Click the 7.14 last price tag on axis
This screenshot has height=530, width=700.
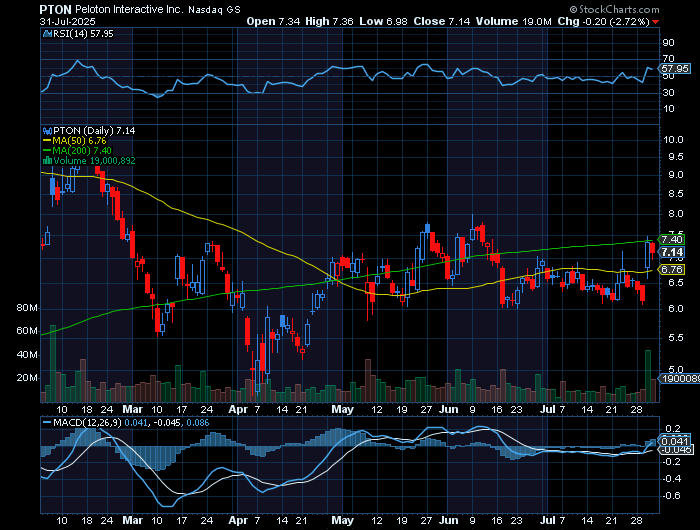(671, 252)
